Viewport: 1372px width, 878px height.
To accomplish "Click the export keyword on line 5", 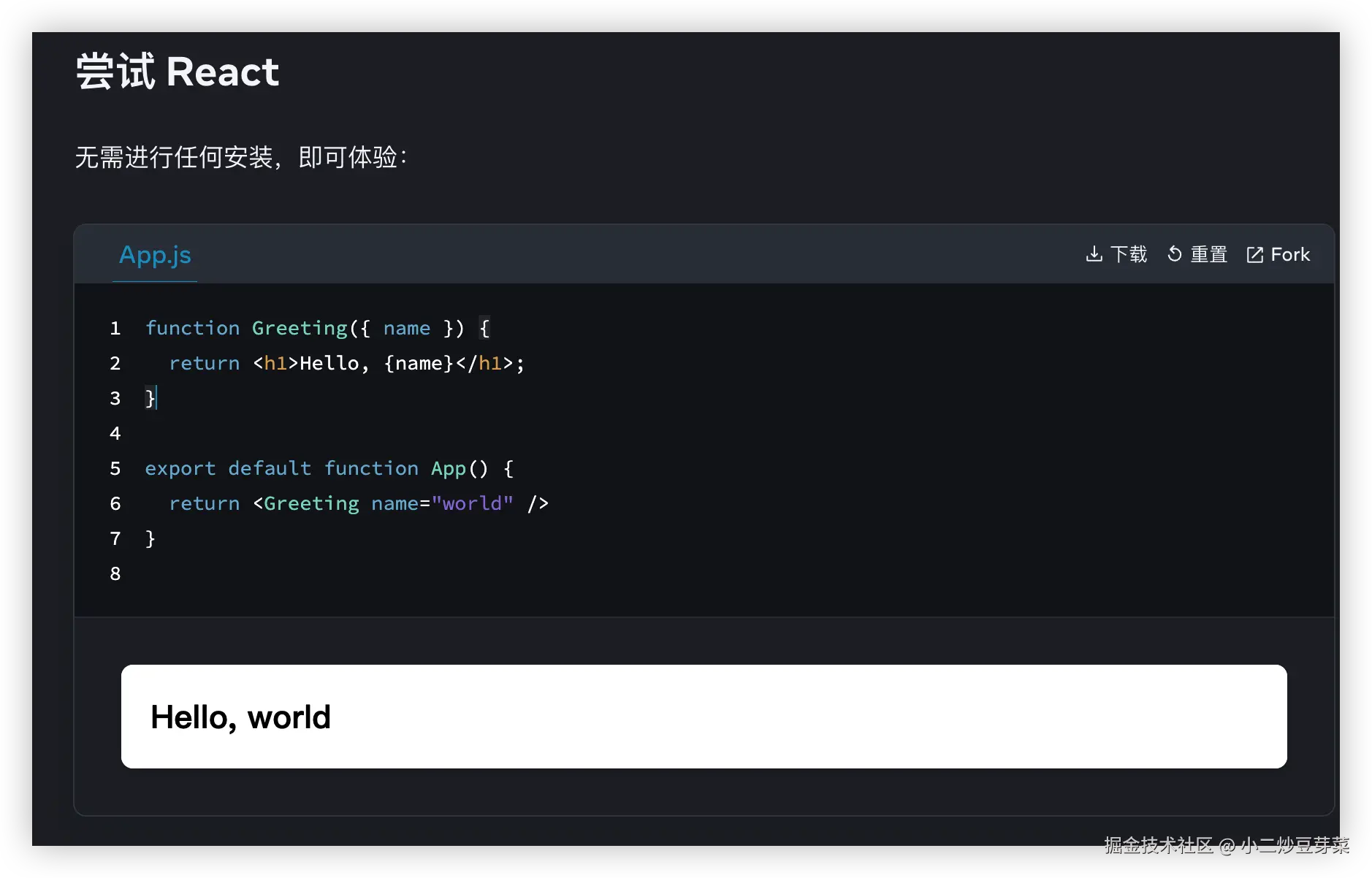I will pyautogui.click(x=180, y=468).
